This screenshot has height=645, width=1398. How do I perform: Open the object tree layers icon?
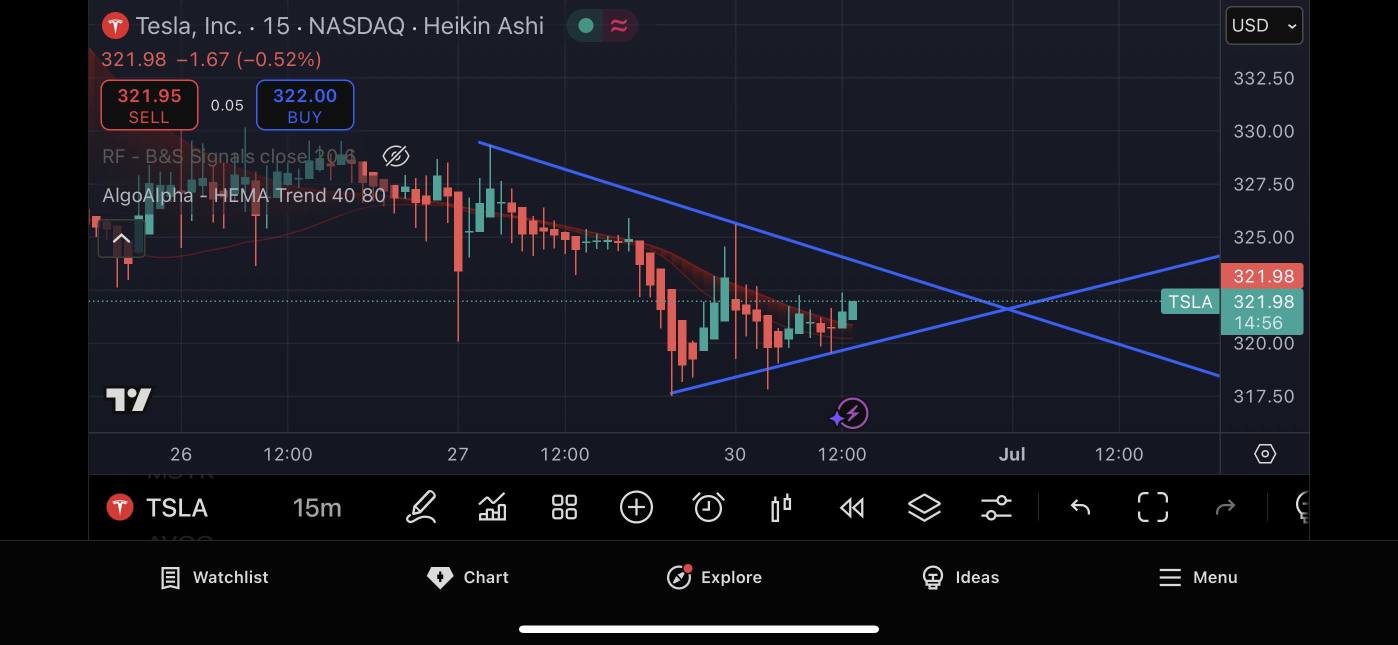924,507
